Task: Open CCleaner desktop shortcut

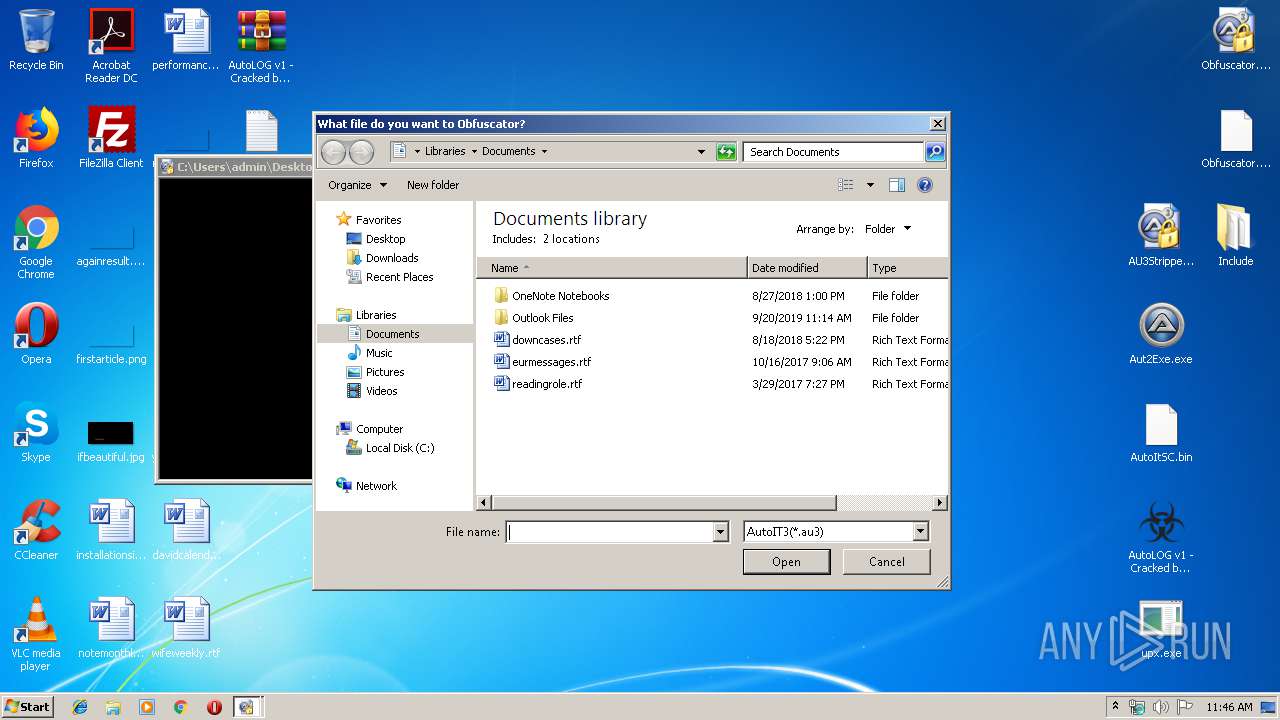Action: [x=36, y=530]
